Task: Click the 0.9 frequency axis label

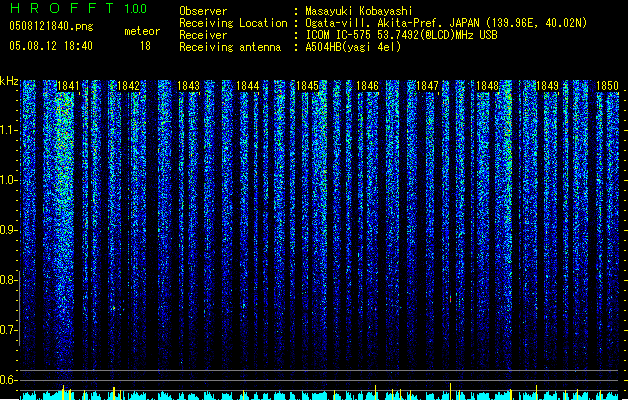Action: tap(8, 230)
